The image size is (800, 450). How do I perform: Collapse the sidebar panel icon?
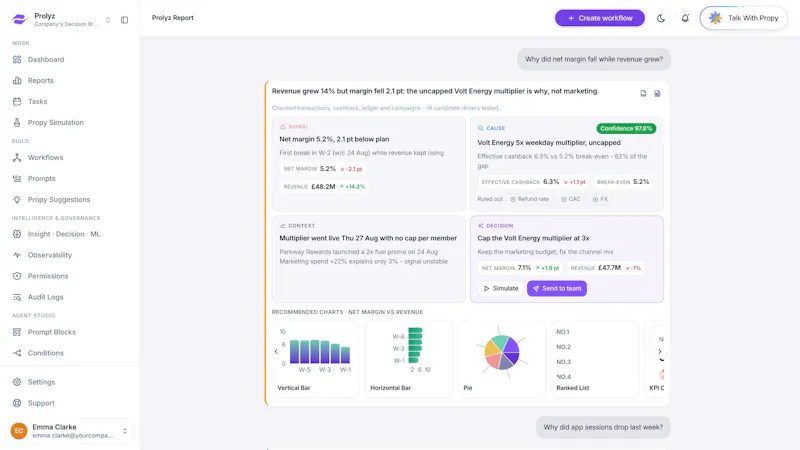[124, 20]
